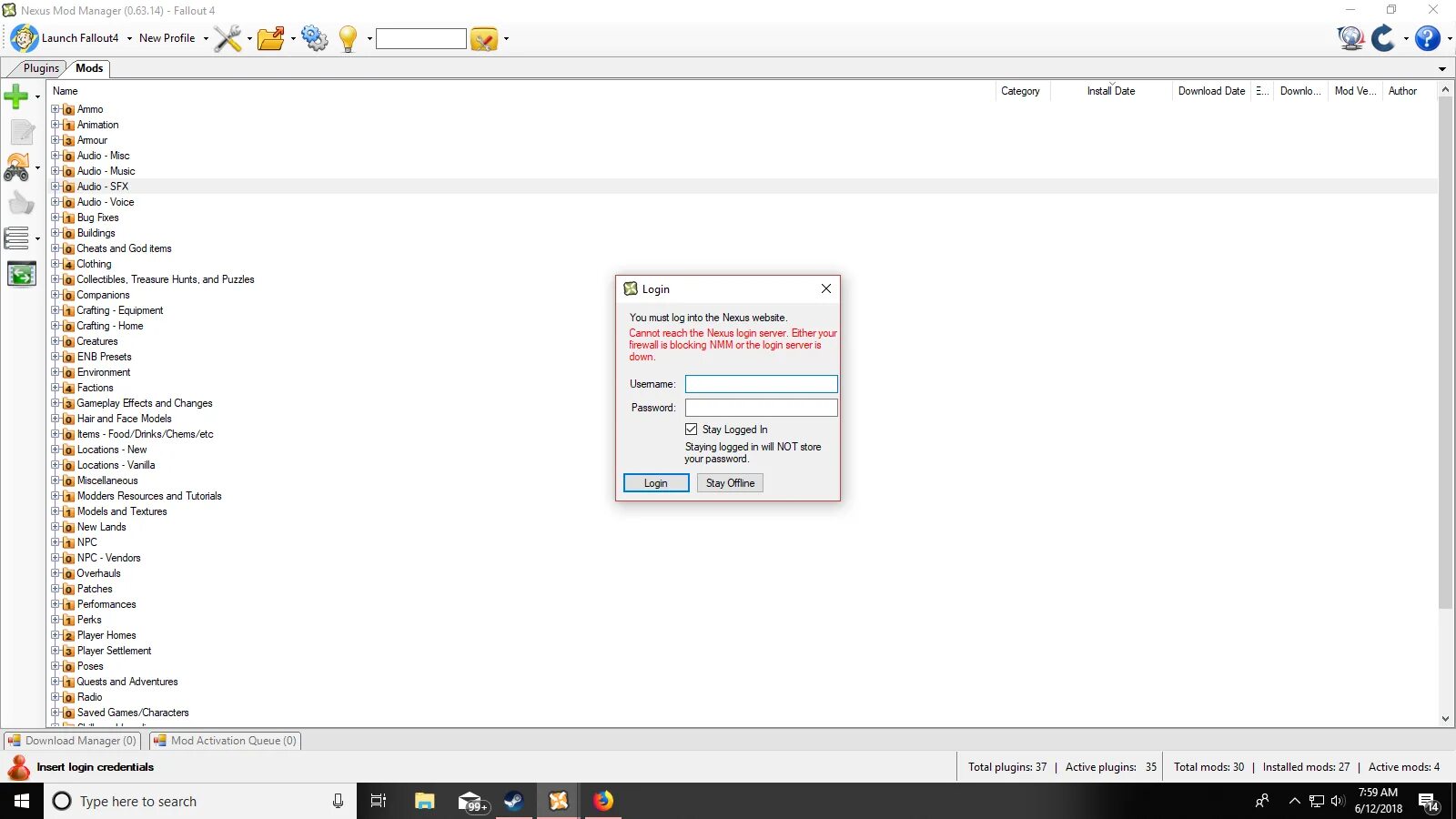Click the Password input field
This screenshot has height=819, width=1456.
(x=762, y=408)
